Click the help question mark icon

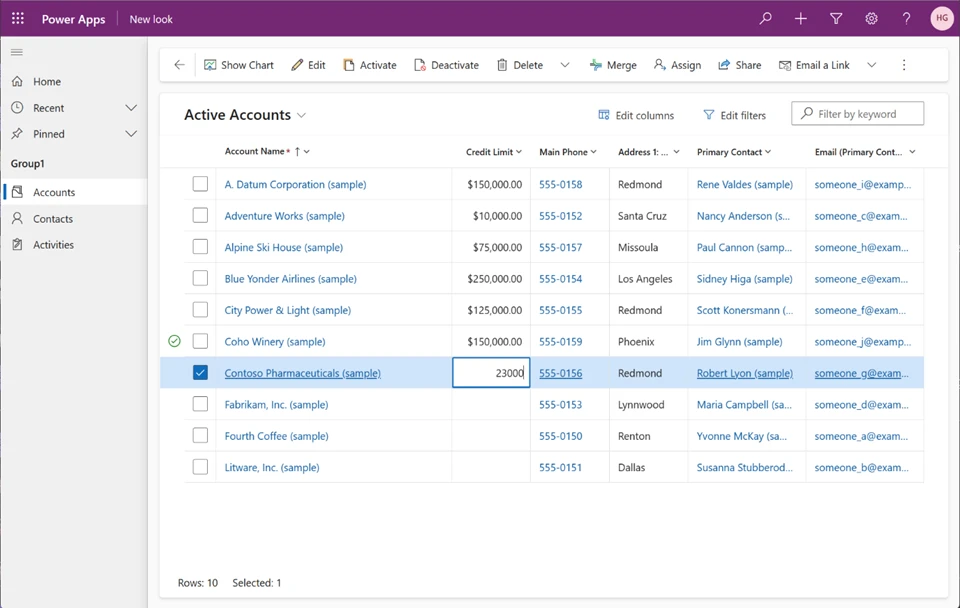tap(906, 19)
